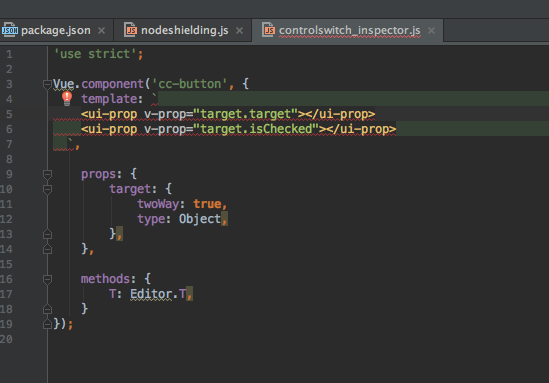
Task: Collapse the target block fold on line 10
Action: coord(47,189)
